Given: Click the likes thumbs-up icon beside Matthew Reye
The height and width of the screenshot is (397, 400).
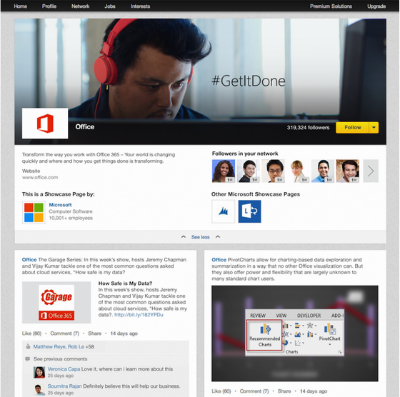Looking at the screenshot, I should pos(28,347).
